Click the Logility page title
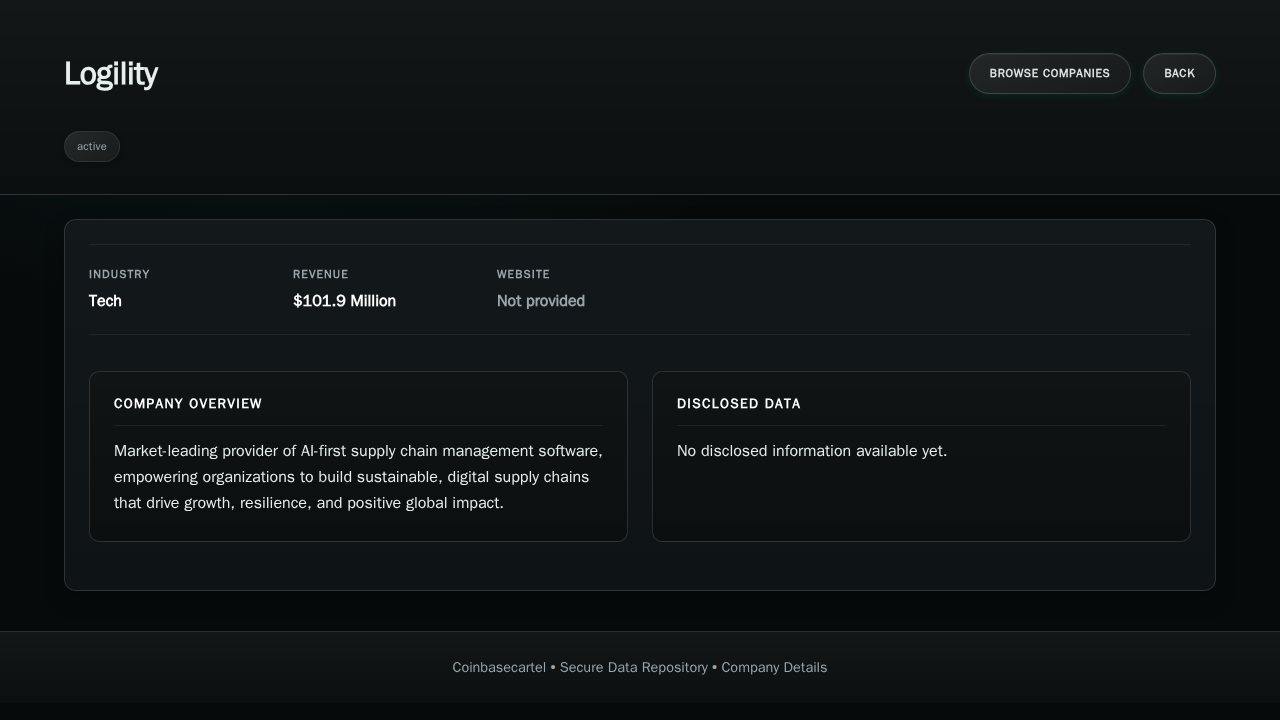This screenshot has width=1280, height=720. [x=111, y=74]
